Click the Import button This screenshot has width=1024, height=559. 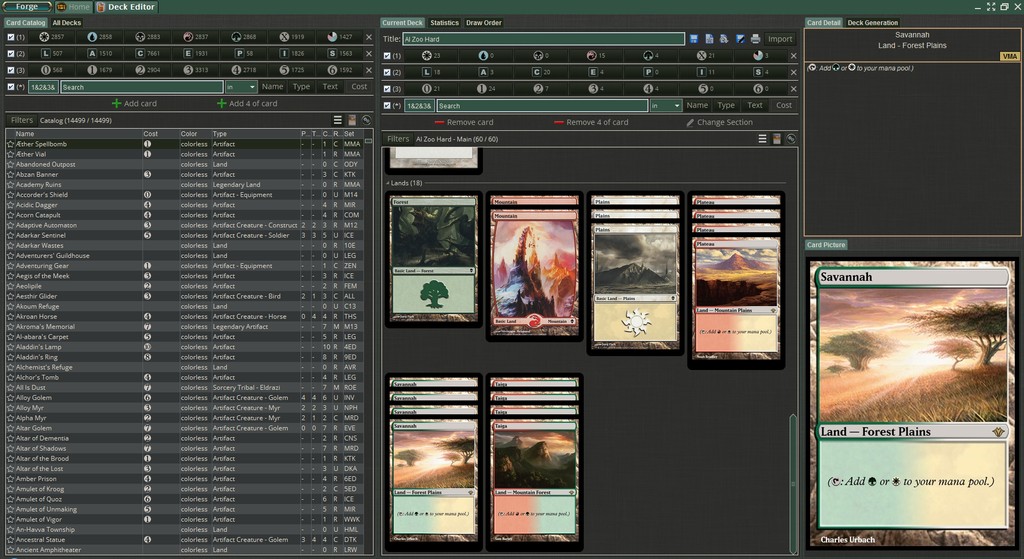click(780, 39)
